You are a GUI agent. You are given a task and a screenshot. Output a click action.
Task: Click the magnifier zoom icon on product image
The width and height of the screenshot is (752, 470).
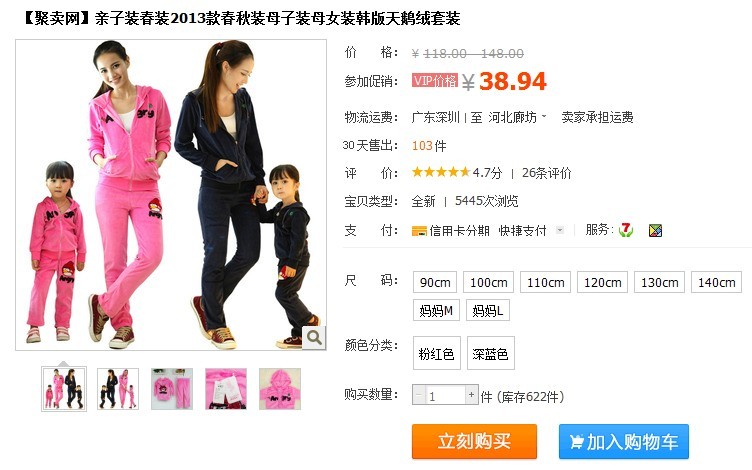[314, 338]
